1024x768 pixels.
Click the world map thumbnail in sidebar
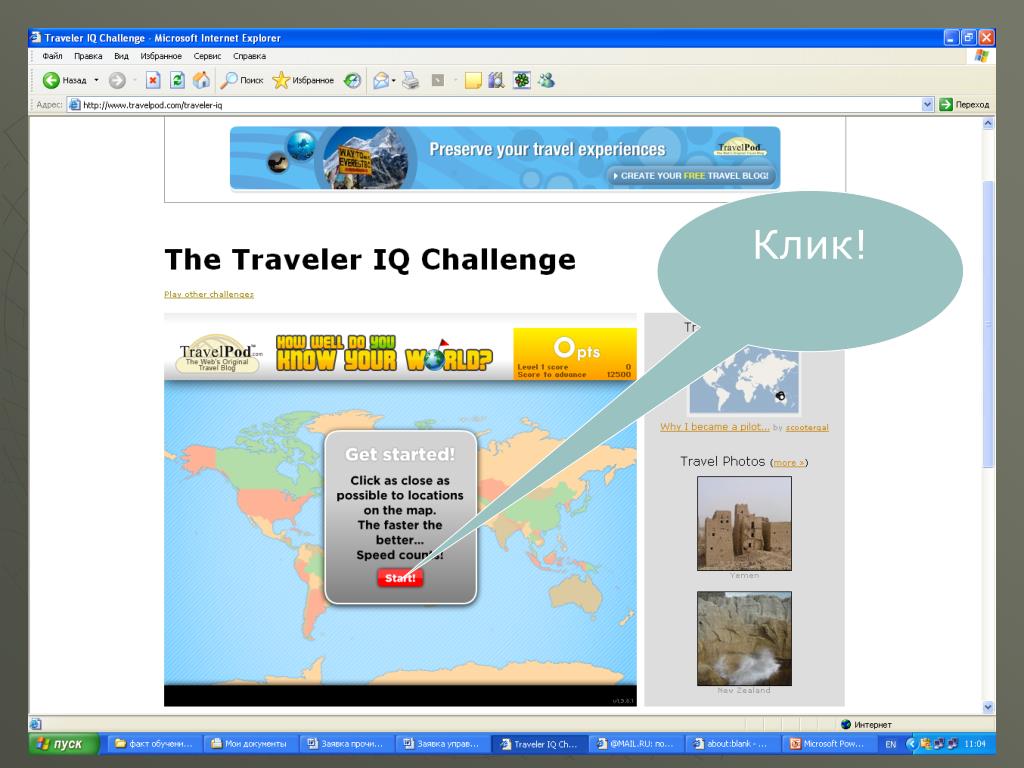(x=744, y=381)
